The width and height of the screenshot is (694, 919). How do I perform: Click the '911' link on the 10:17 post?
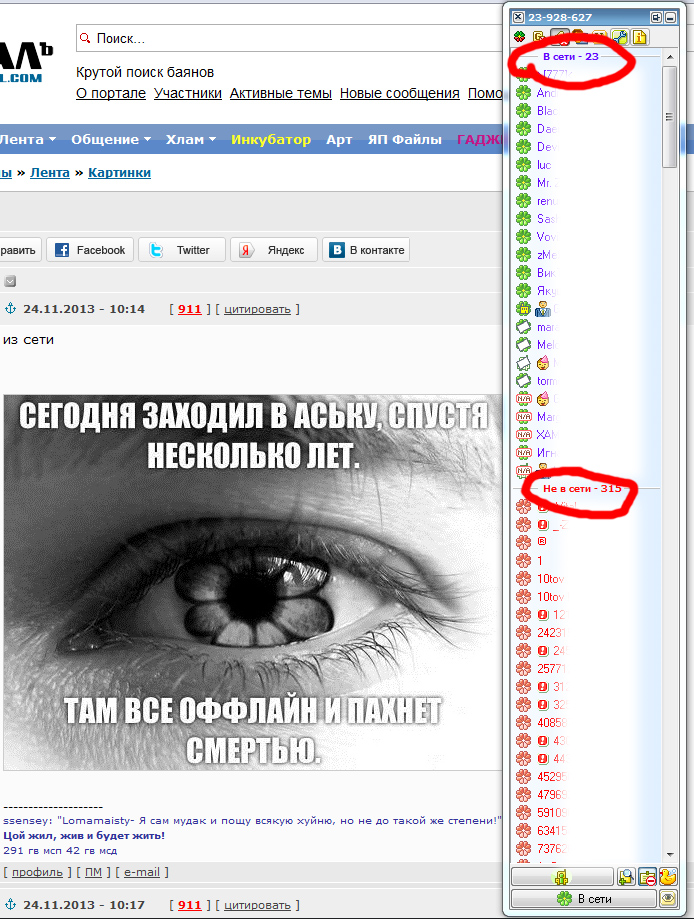[x=189, y=905]
